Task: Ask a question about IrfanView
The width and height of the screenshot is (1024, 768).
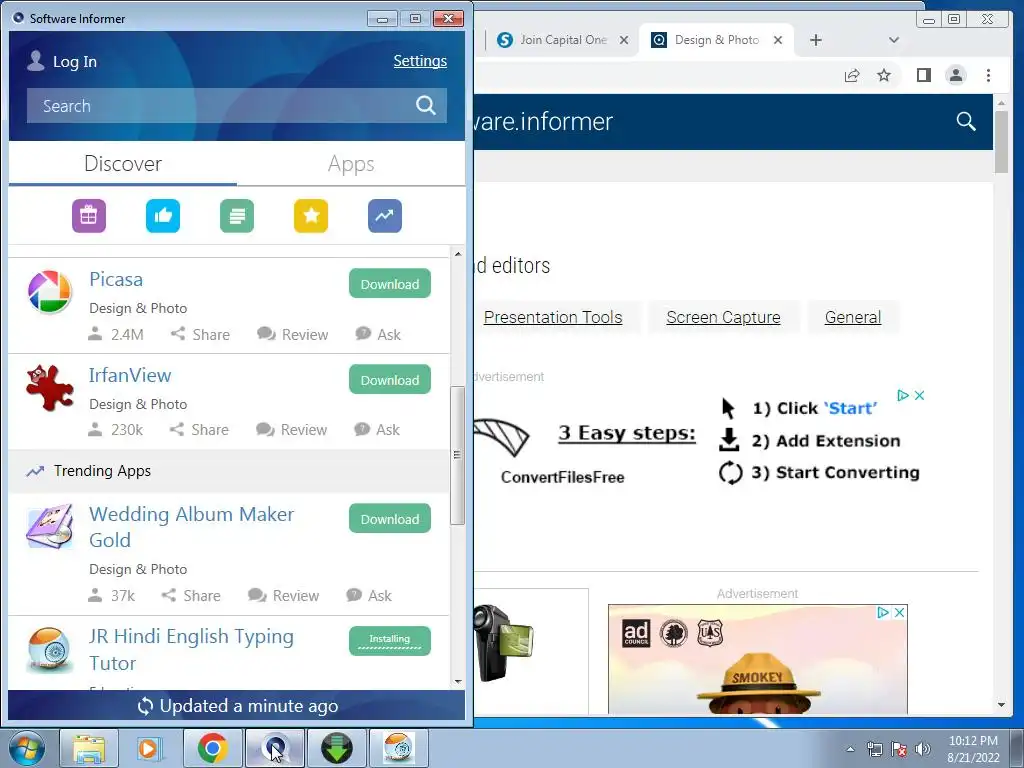Action: pos(376,430)
